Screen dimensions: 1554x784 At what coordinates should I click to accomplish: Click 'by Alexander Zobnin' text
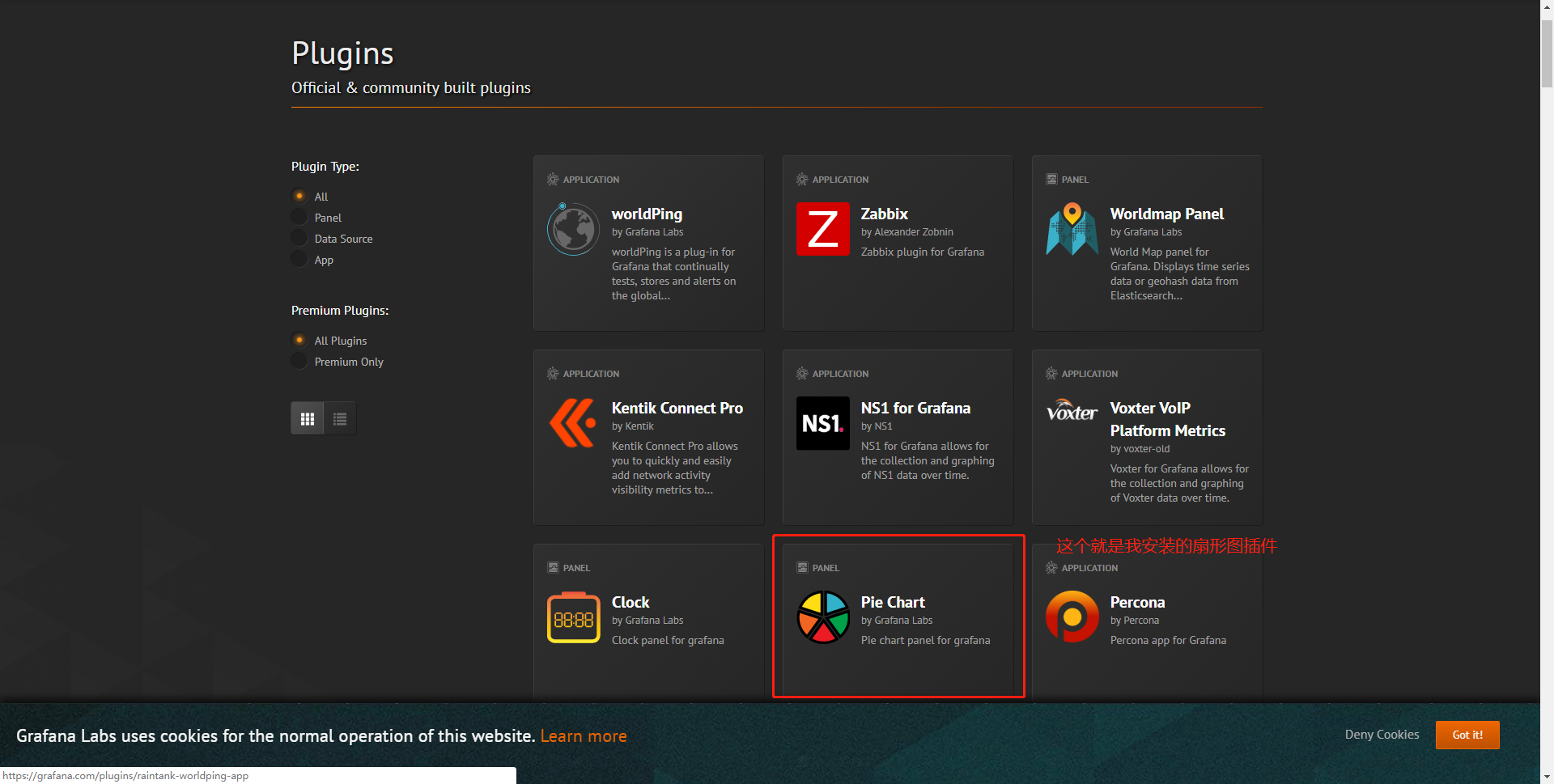coord(907,232)
